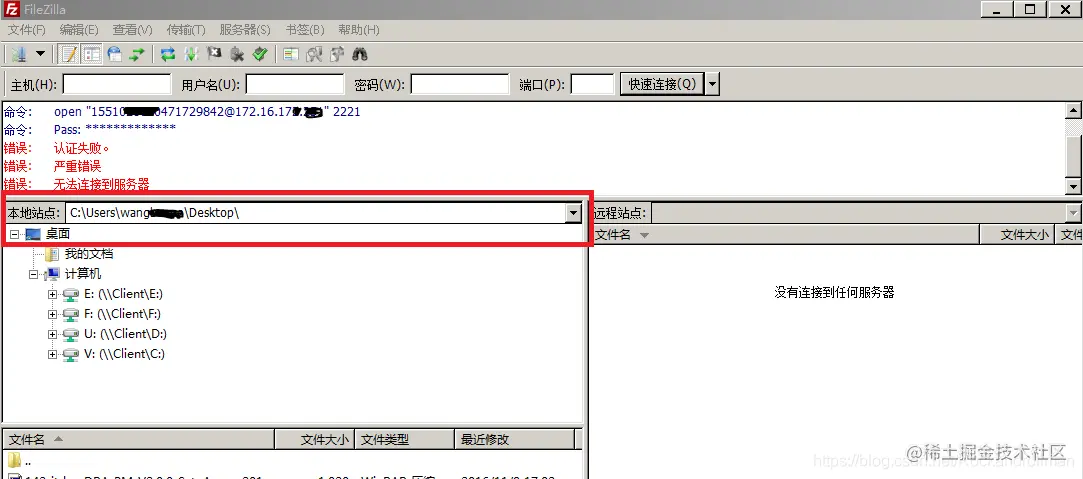Screen dimensions: 1083x479
Task: Open the Site Manager
Action: tap(19, 54)
